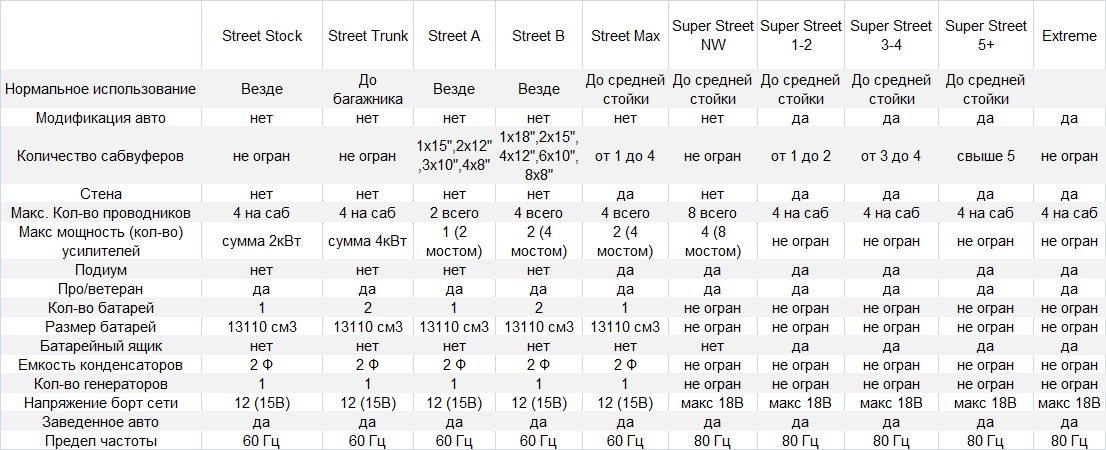Click the 'Предел частоты' row label

[x=100, y=441]
